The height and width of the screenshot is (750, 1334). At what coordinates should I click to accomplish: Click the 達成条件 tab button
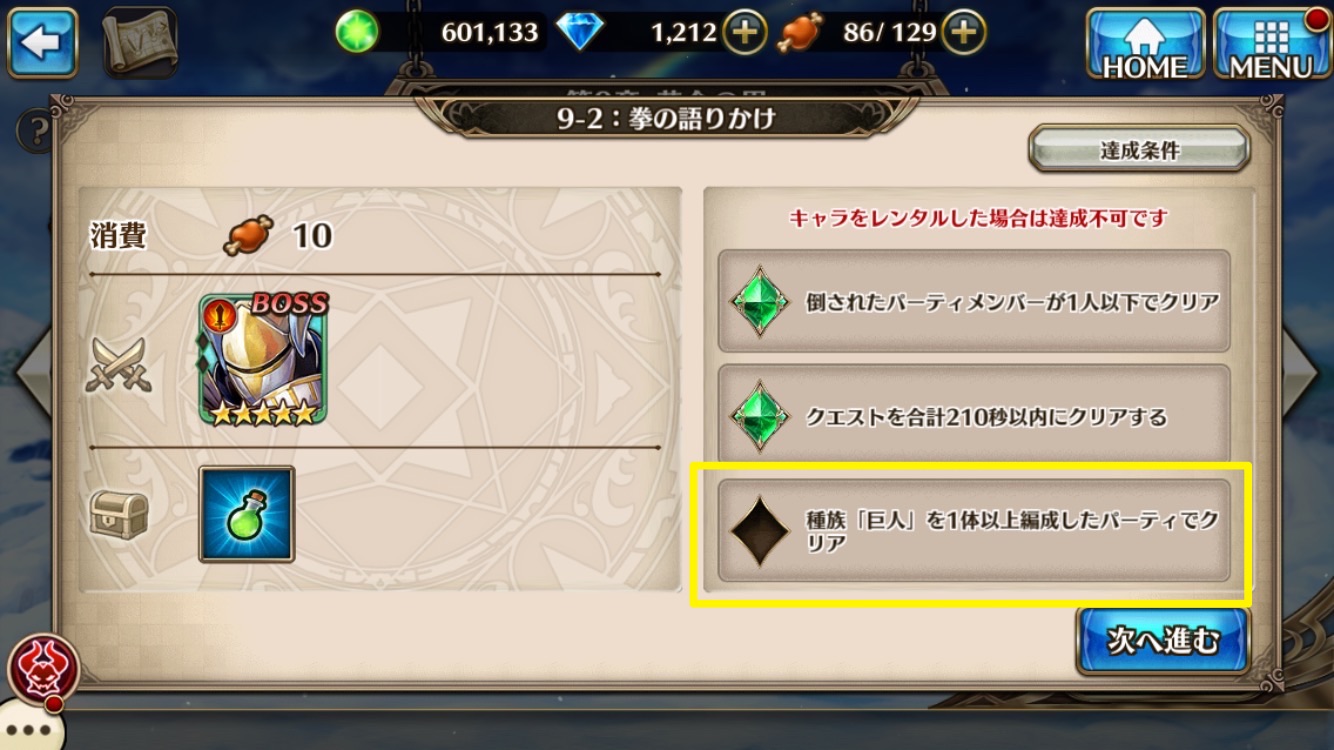(1139, 151)
